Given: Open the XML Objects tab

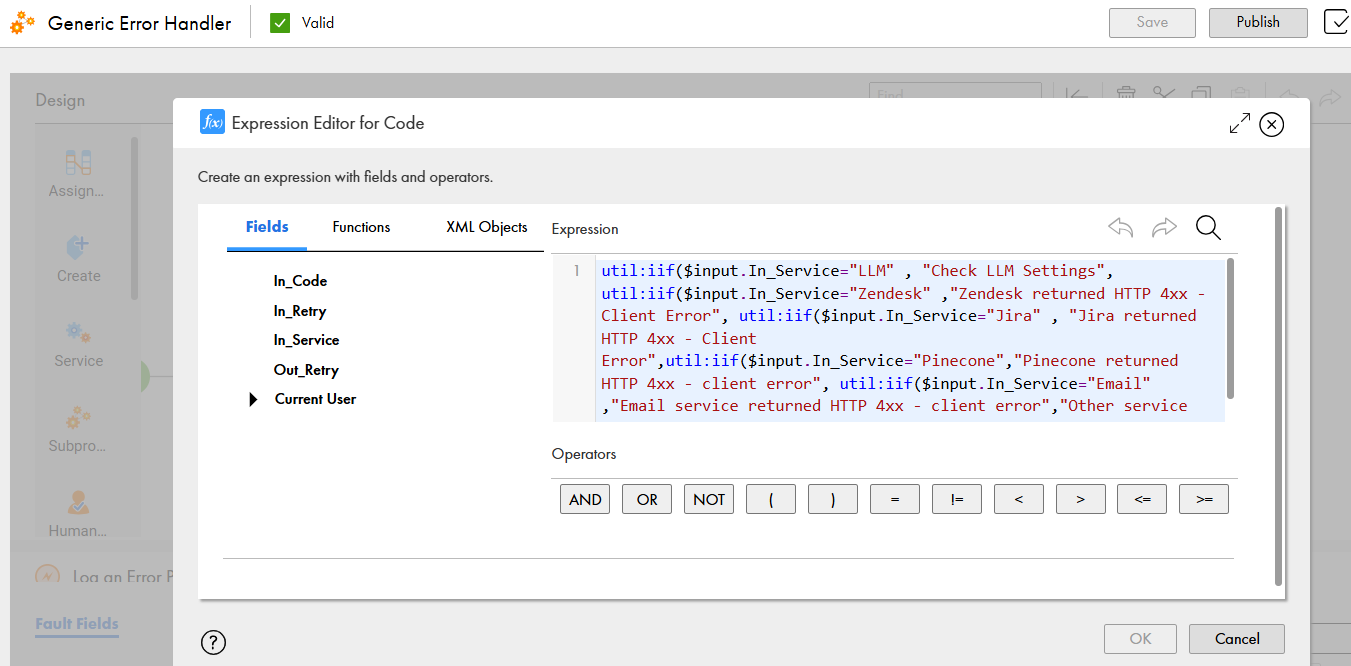Looking at the screenshot, I should tap(487, 227).
